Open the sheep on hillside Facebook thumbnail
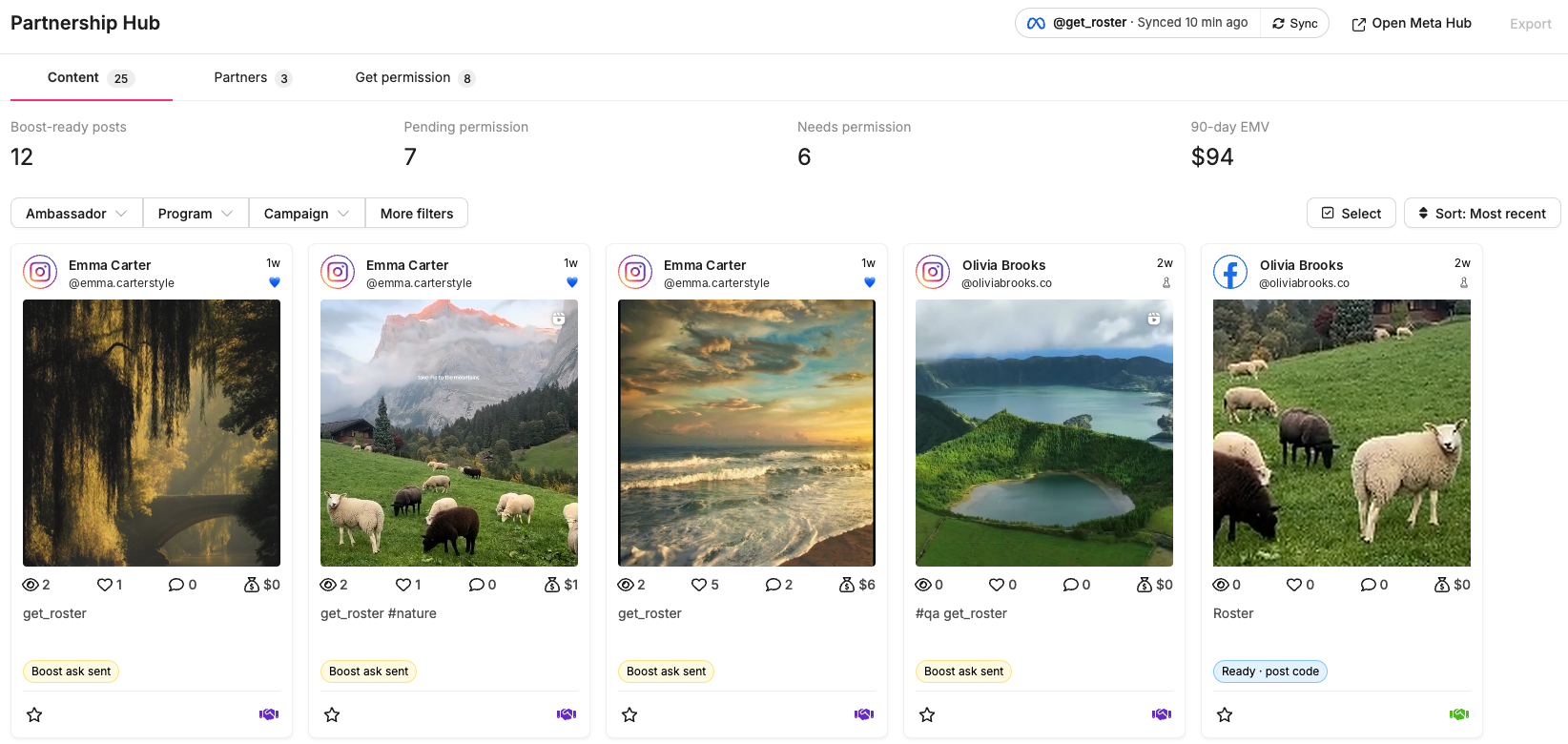The width and height of the screenshot is (1568, 744). [x=1342, y=433]
